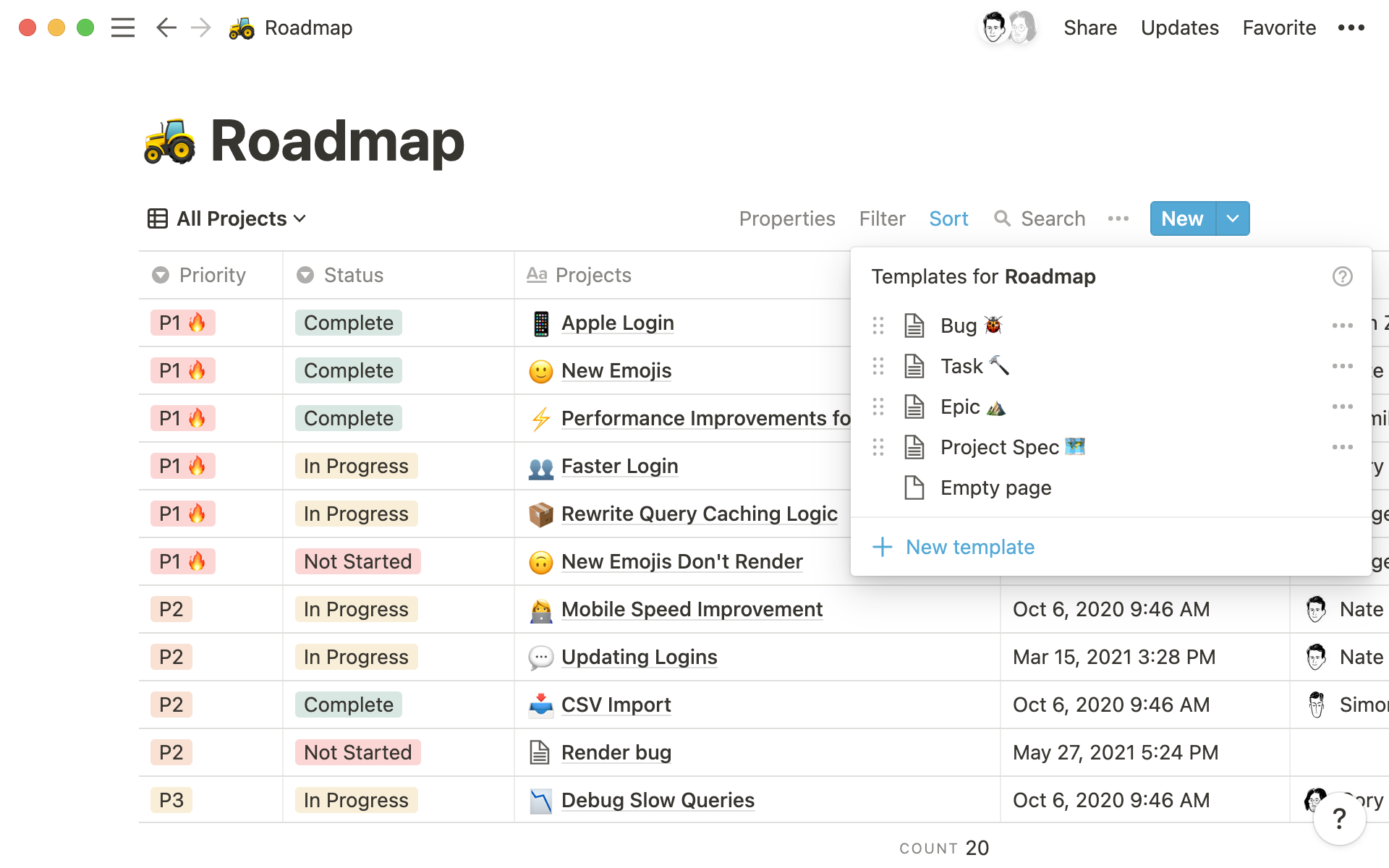Click the Search button in toolbar
This screenshot has height=868, width=1389.
[1040, 218]
